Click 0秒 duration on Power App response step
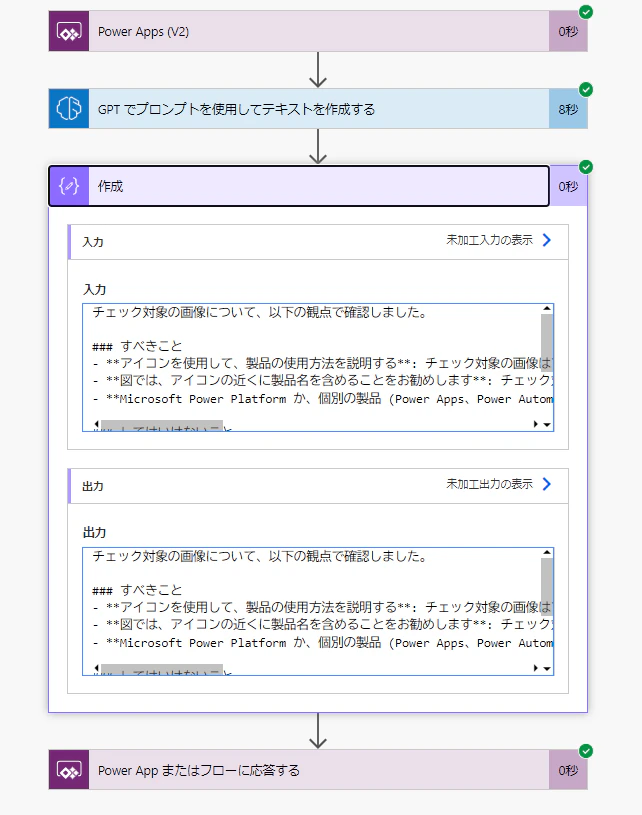The width and height of the screenshot is (642, 815). [x=568, y=770]
